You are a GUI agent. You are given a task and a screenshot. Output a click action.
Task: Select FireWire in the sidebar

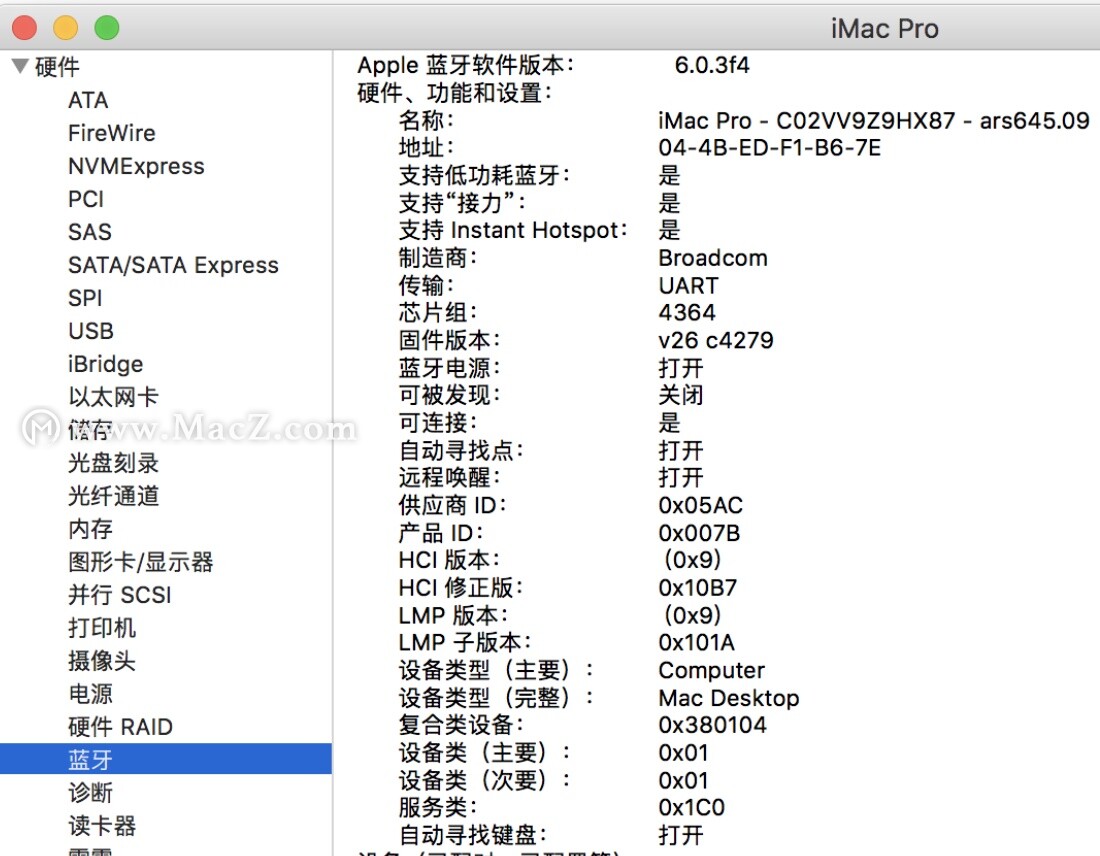(x=112, y=133)
